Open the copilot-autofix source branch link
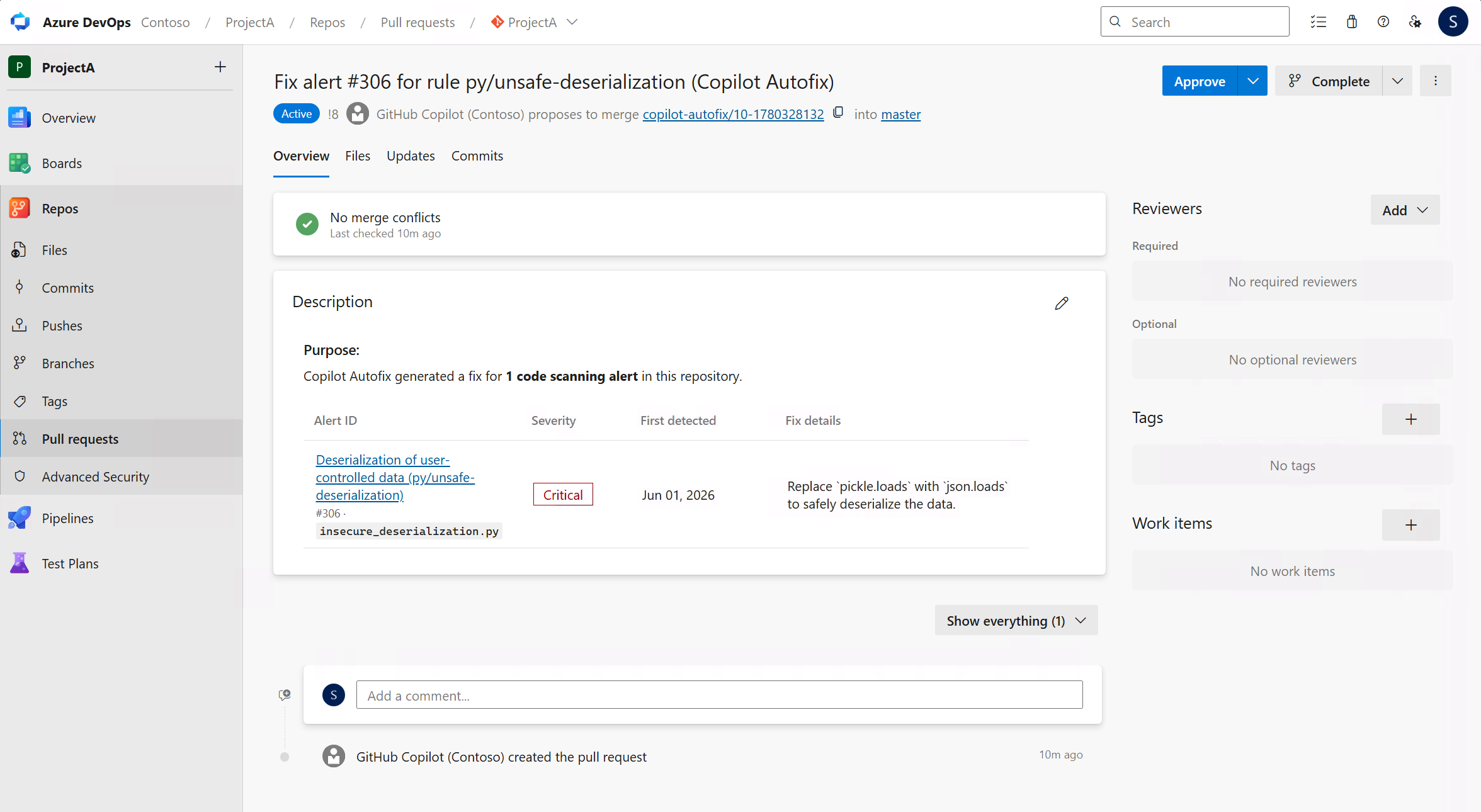This screenshot has height=812, width=1481. click(x=733, y=114)
